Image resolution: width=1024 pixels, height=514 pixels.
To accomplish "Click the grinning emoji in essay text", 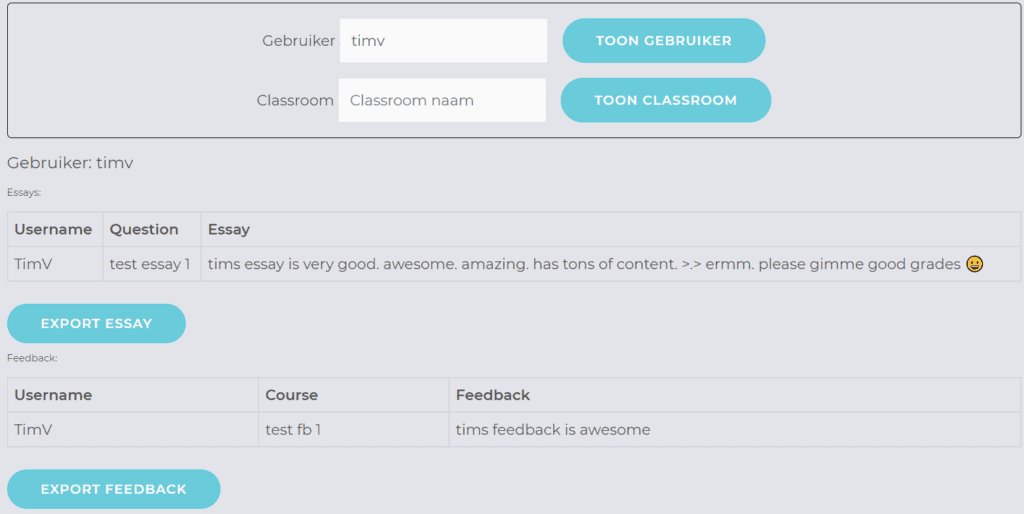I will coord(974,264).
